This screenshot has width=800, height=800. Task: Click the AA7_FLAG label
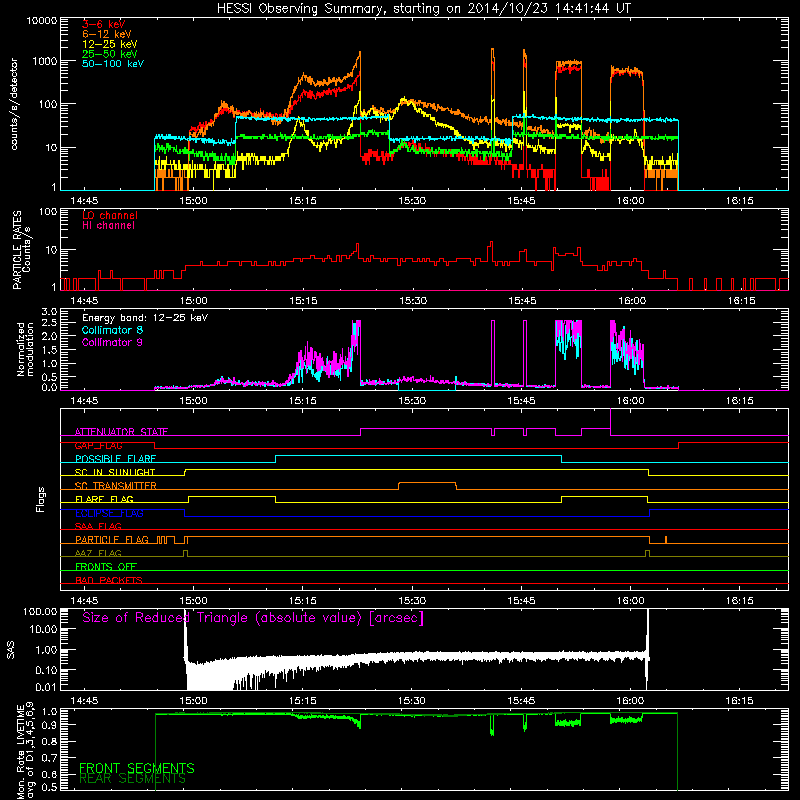pyautogui.click(x=98, y=553)
